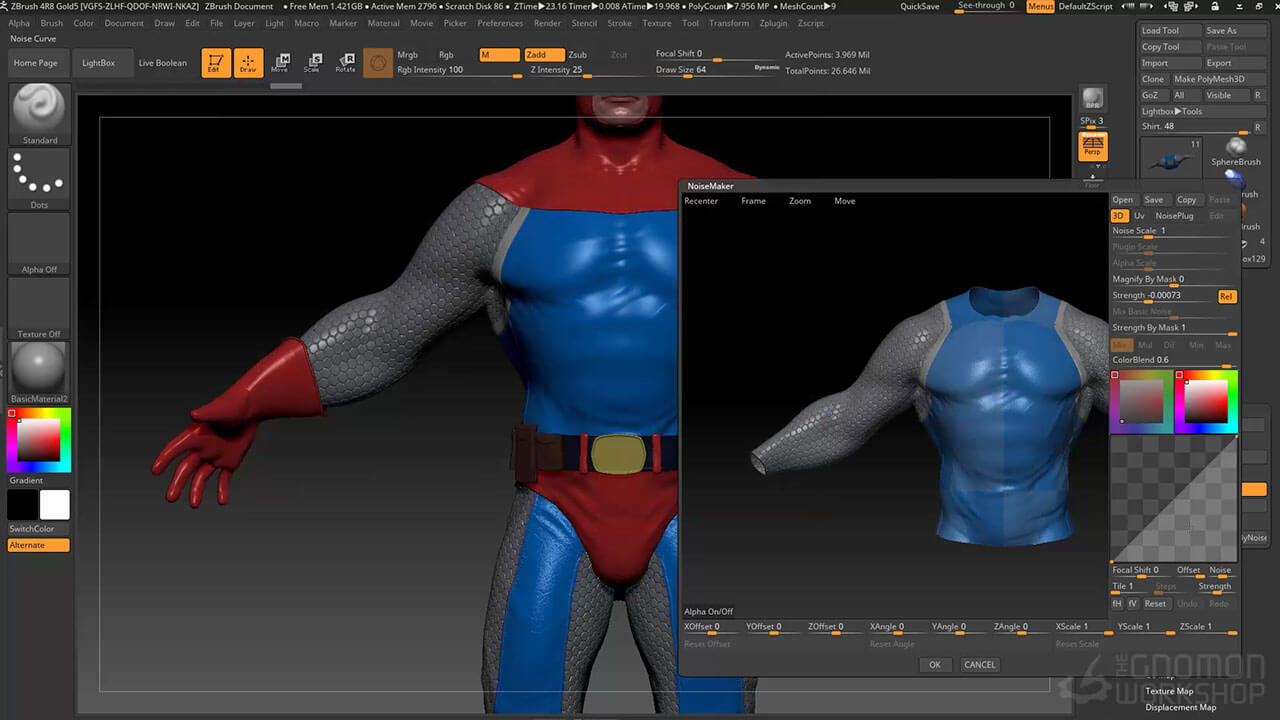This screenshot has width=1280, height=720.
Task: Select the Draw mode icon
Action: pos(248,63)
